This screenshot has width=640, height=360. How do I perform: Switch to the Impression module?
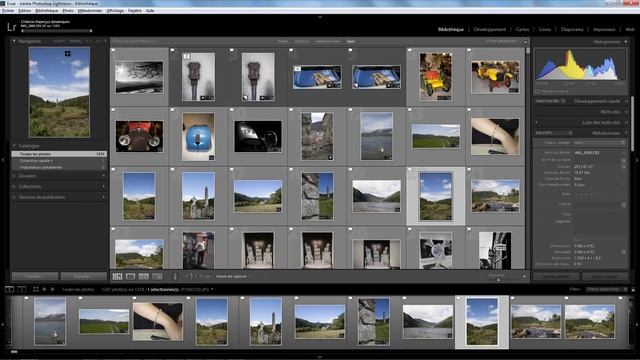[604, 29]
